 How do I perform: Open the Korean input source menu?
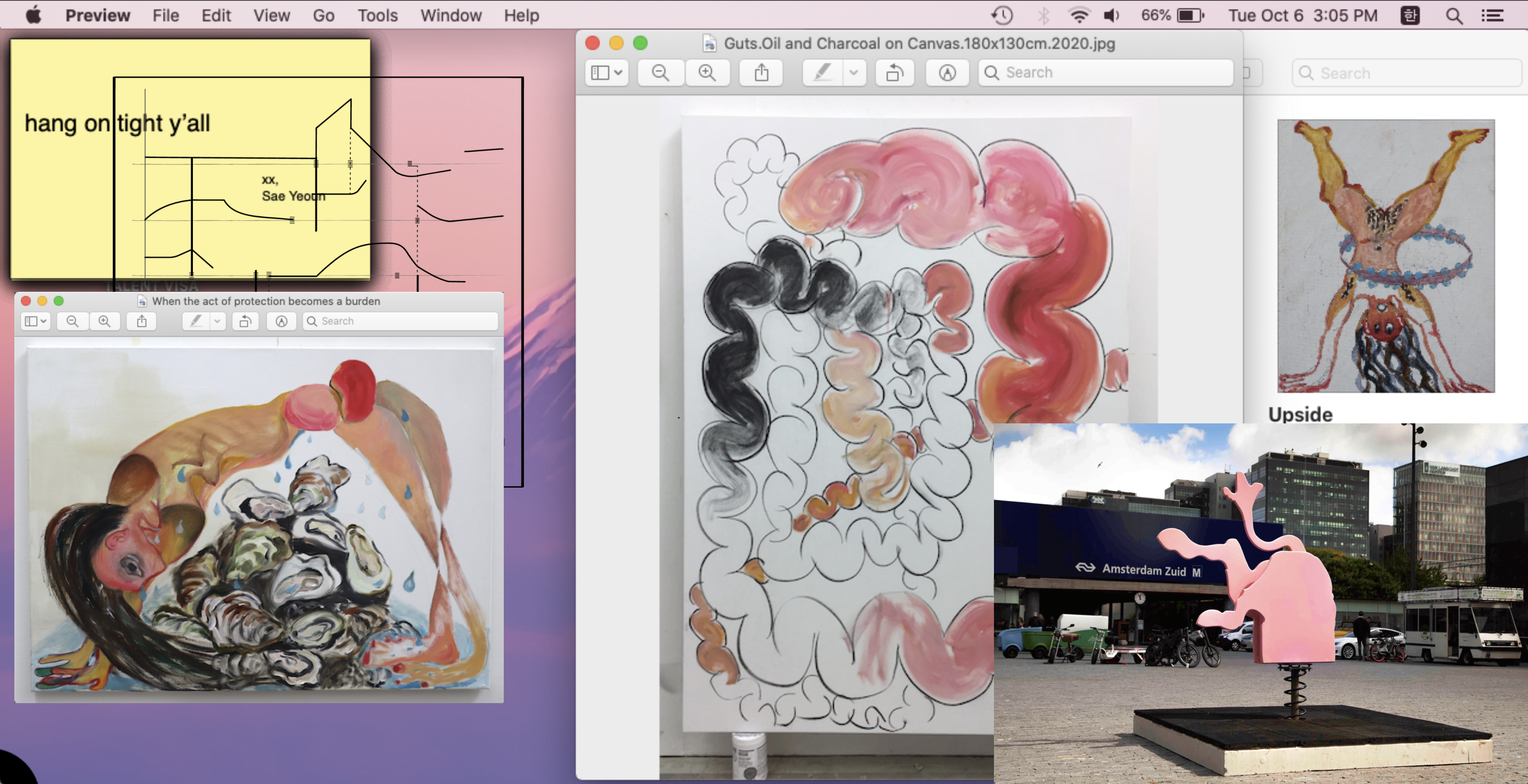(x=1410, y=15)
